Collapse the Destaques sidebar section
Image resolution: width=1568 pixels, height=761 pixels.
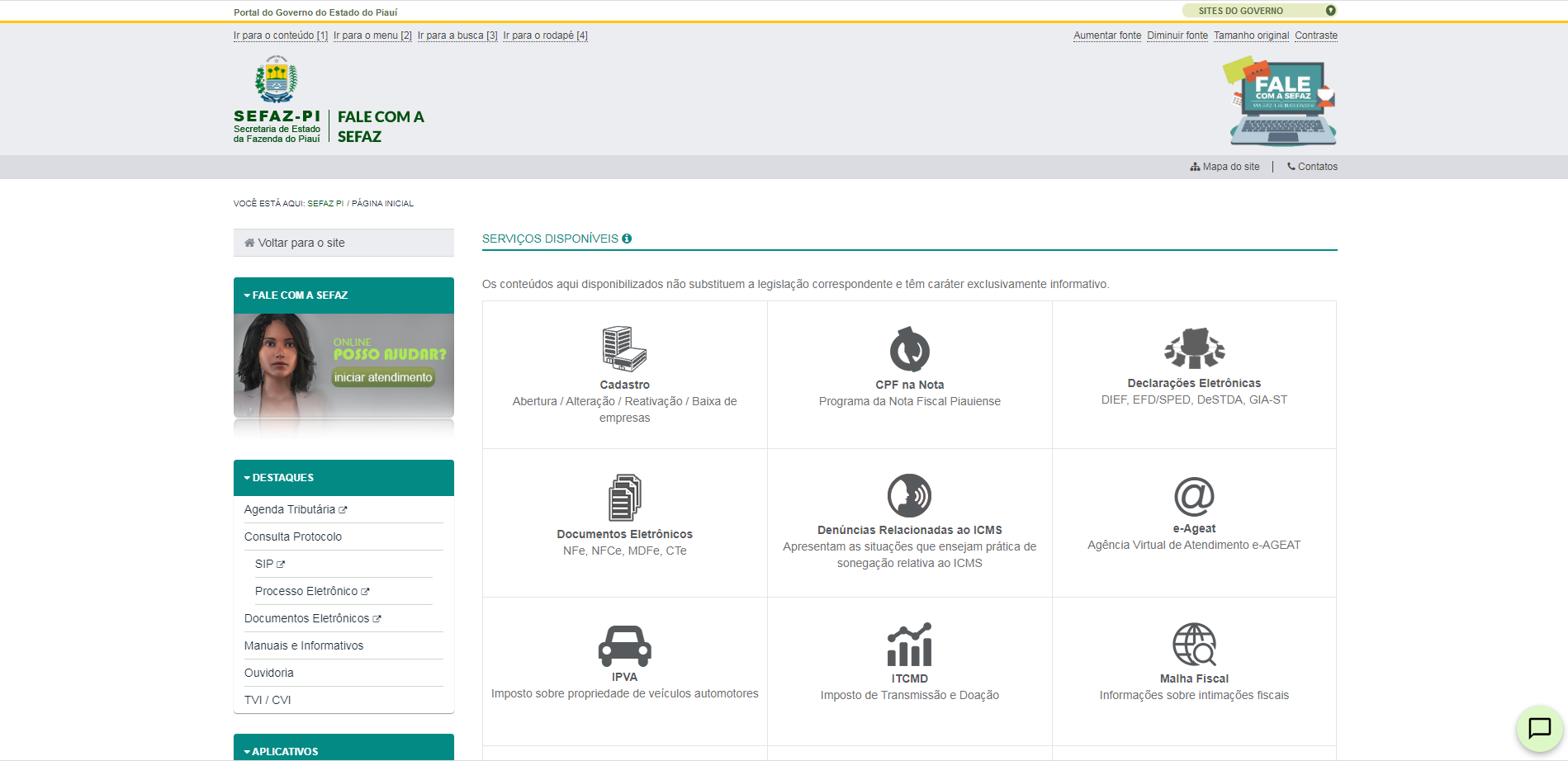pos(282,478)
